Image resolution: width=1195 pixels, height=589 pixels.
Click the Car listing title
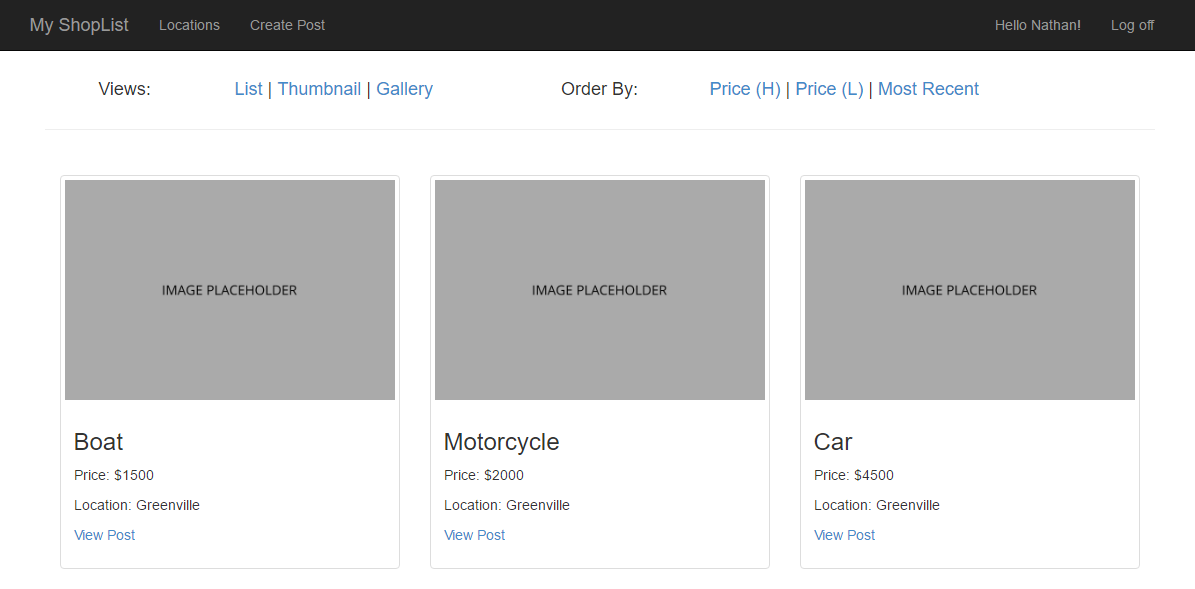pos(833,442)
